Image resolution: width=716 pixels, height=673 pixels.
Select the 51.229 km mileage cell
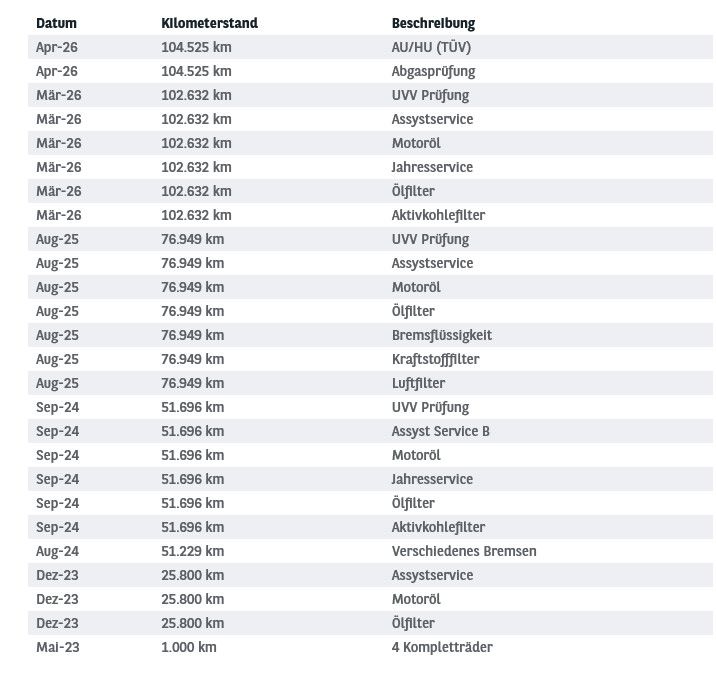click(192, 551)
